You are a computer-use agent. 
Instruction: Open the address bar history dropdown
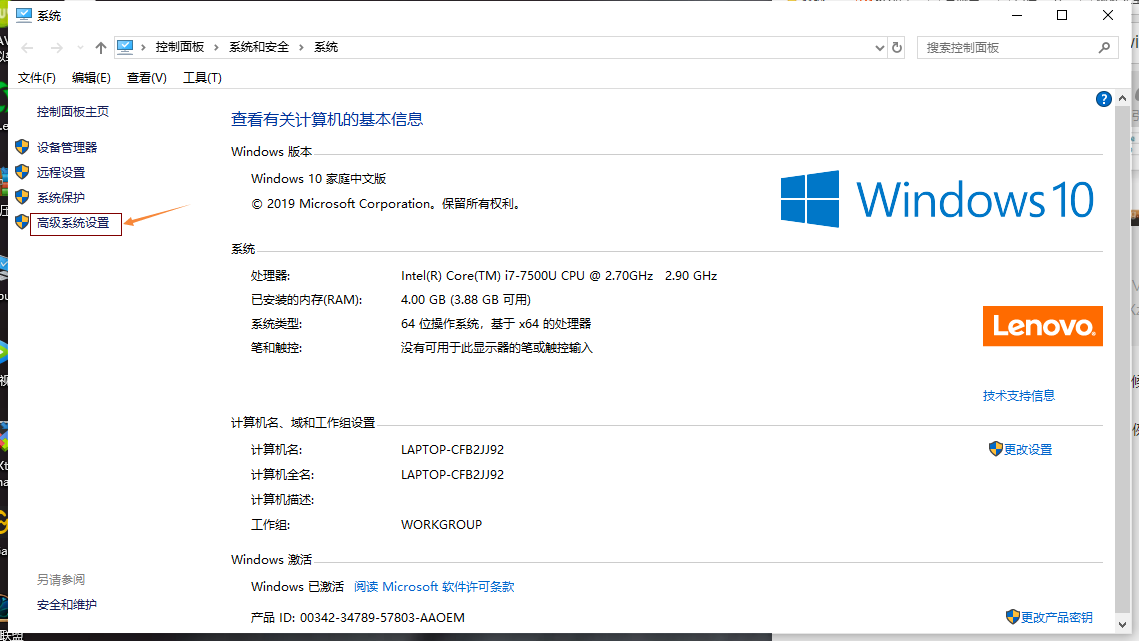(x=880, y=48)
